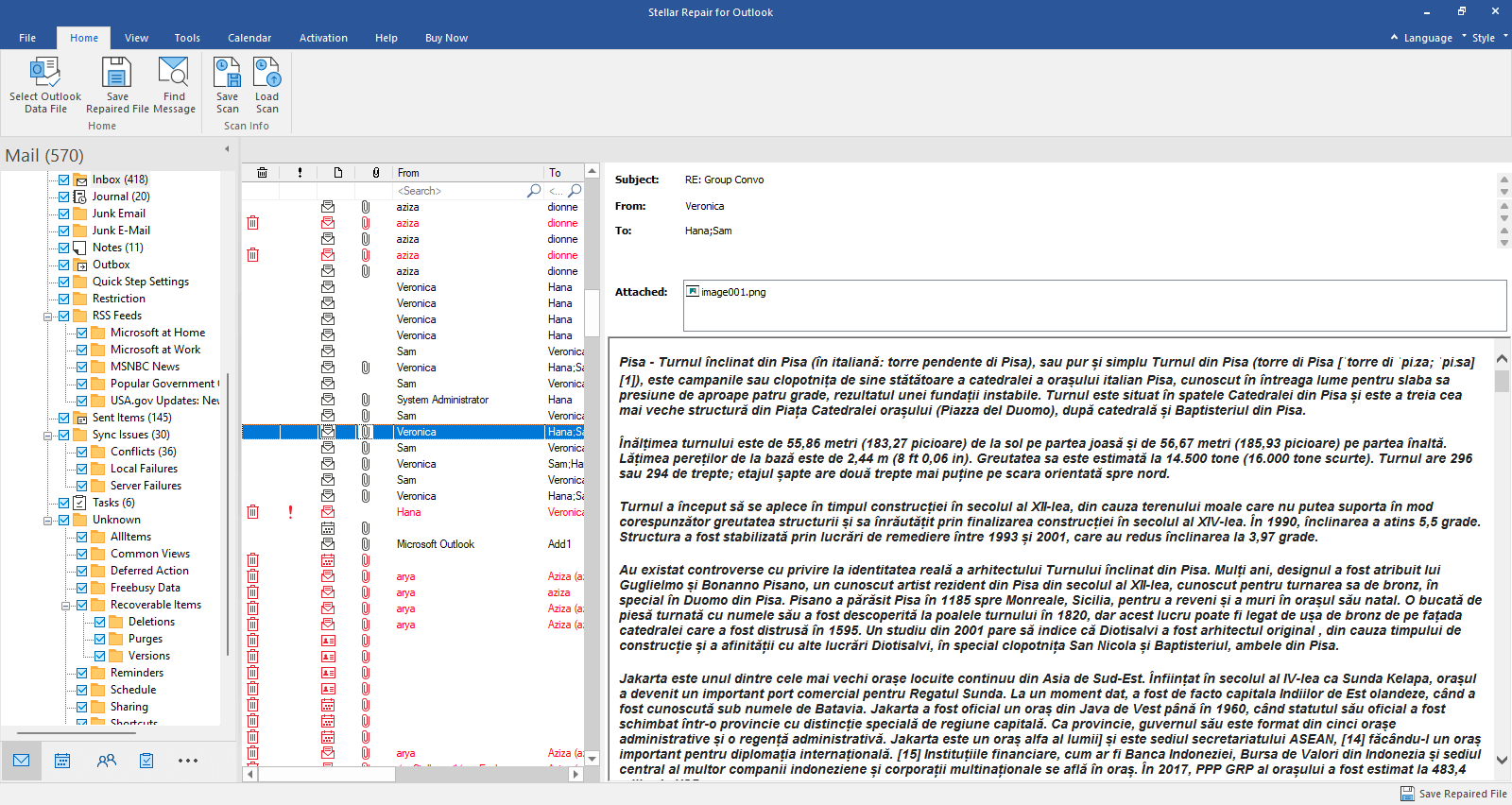This screenshot has width=1512, height=805.
Task: Open the Tools tab
Action: click(x=187, y=38)
